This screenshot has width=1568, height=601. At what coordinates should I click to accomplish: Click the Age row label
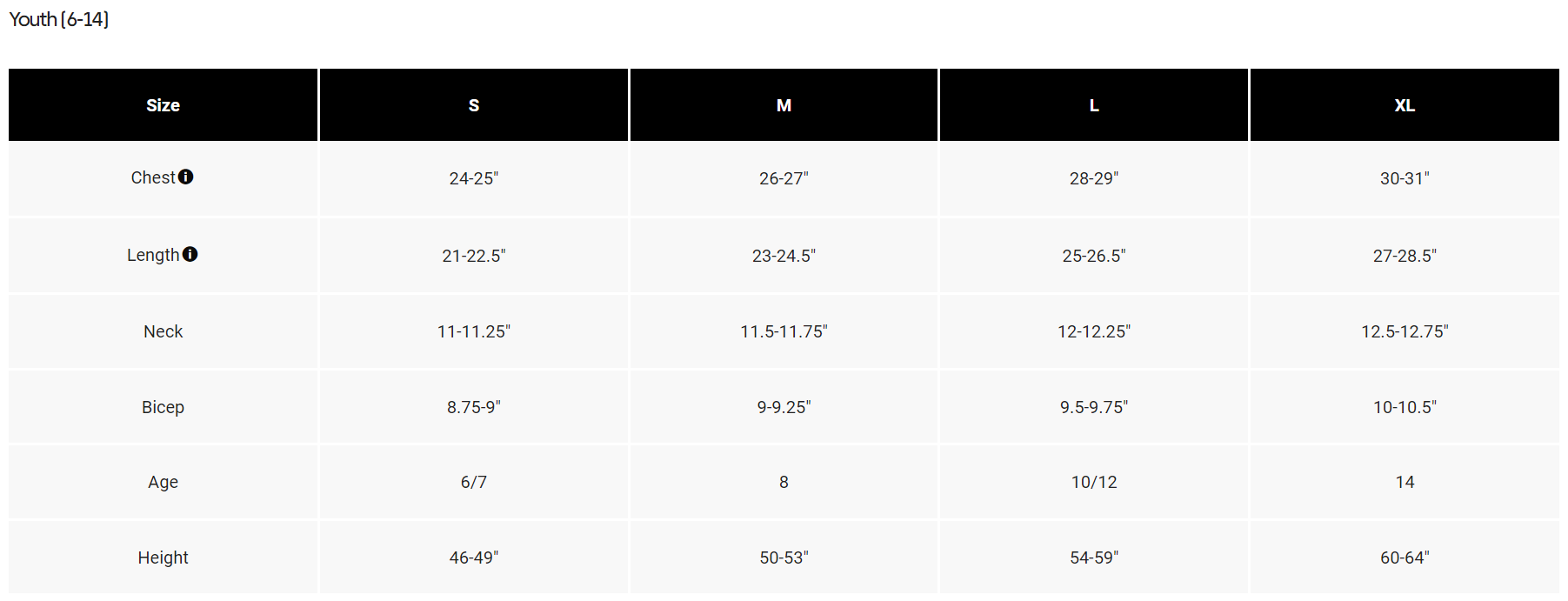[x=163, y=482]
